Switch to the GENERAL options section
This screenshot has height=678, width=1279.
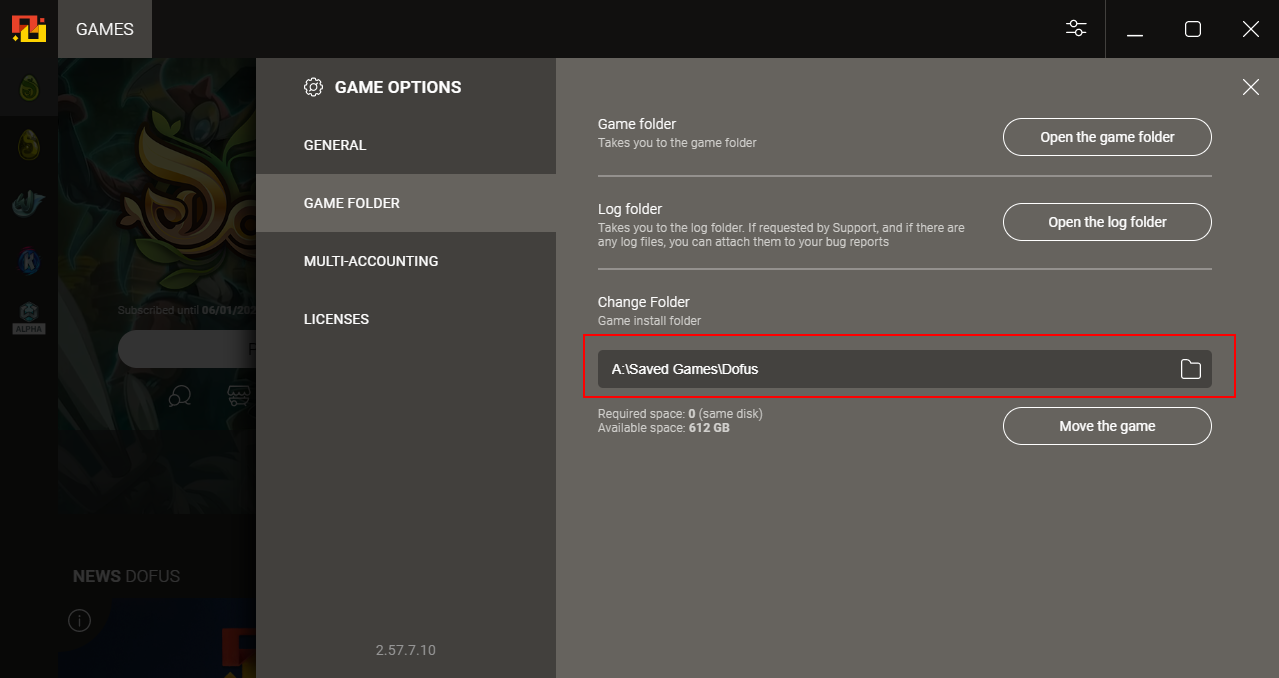click(335, 145)
